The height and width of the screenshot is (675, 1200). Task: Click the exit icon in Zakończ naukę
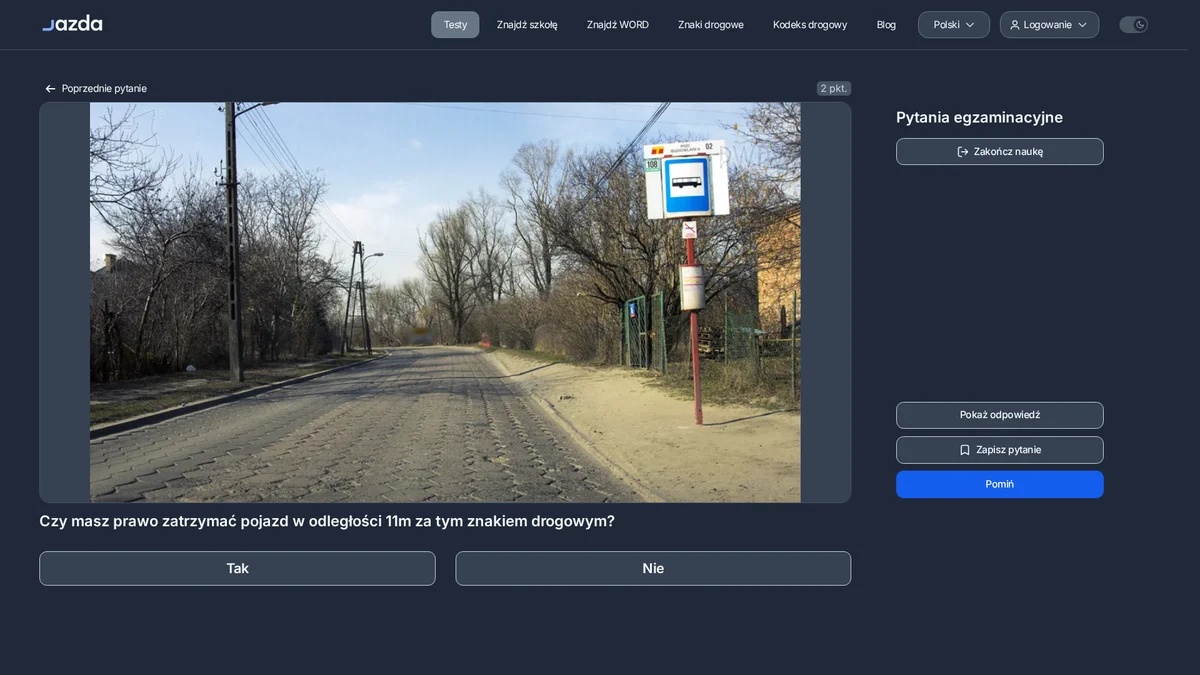pos(963,152)
